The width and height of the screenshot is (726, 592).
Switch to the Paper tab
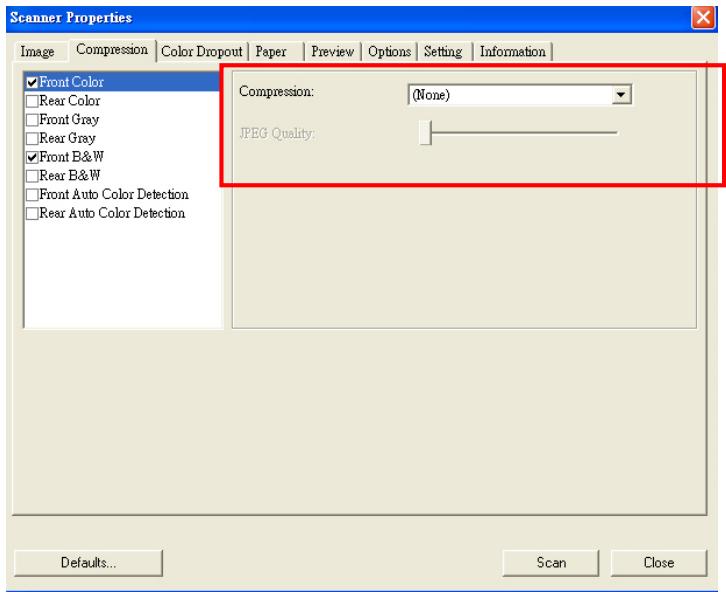click(270, 52)
